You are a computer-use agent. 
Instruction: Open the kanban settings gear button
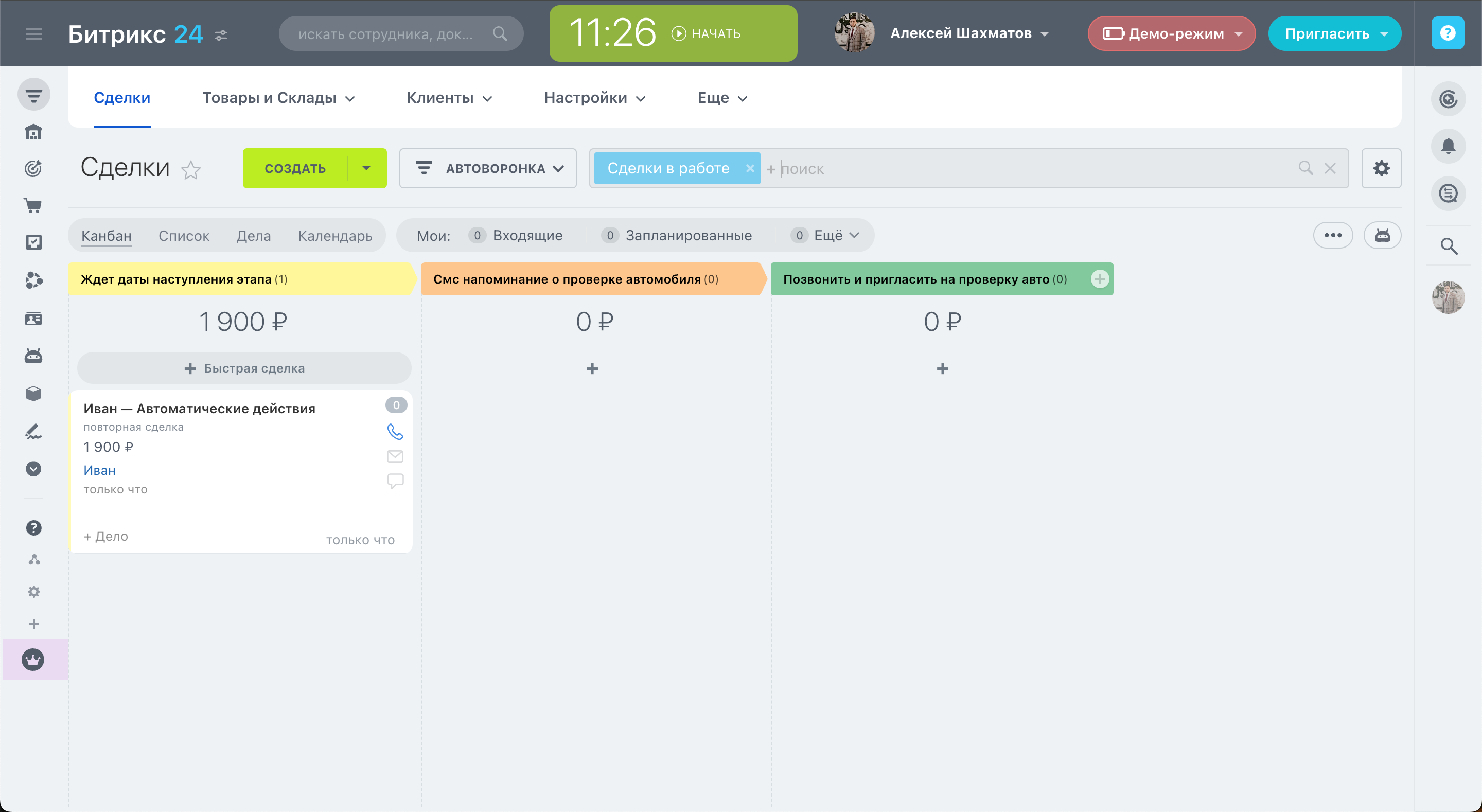(x=1381, y=168)
